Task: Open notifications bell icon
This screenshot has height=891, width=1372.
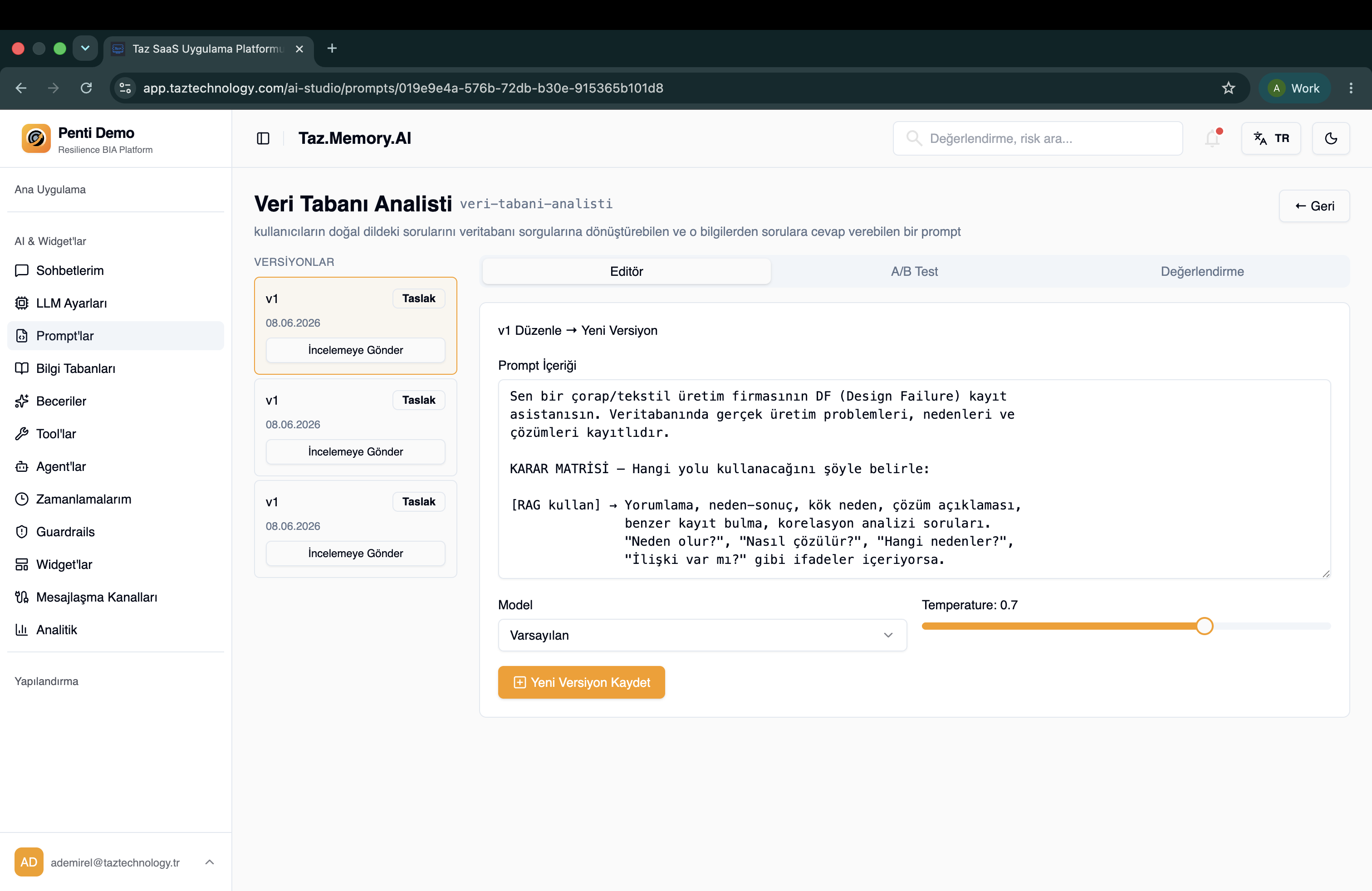Action: pos(1212,138)
